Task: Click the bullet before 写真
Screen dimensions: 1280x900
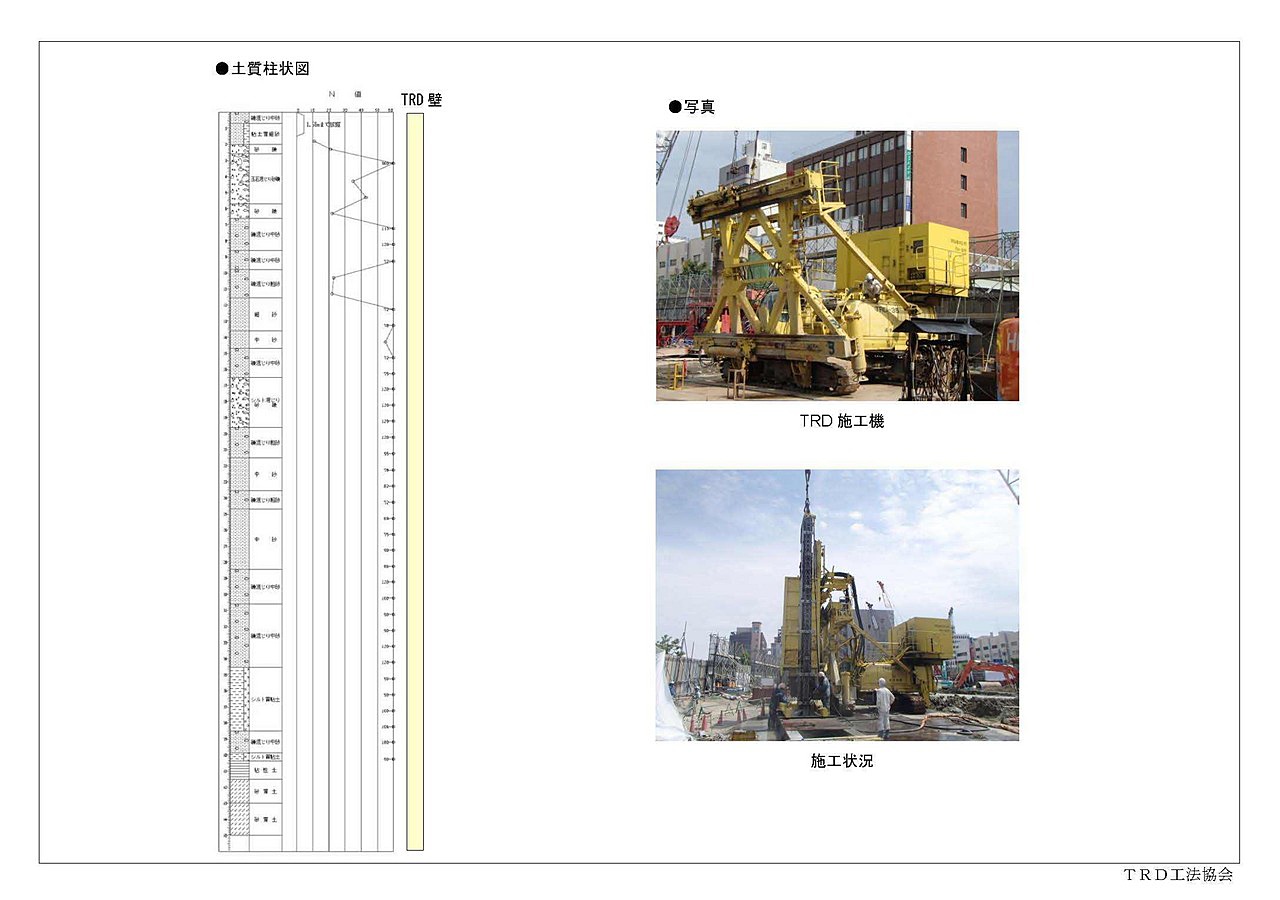Action: click(675, 107)
